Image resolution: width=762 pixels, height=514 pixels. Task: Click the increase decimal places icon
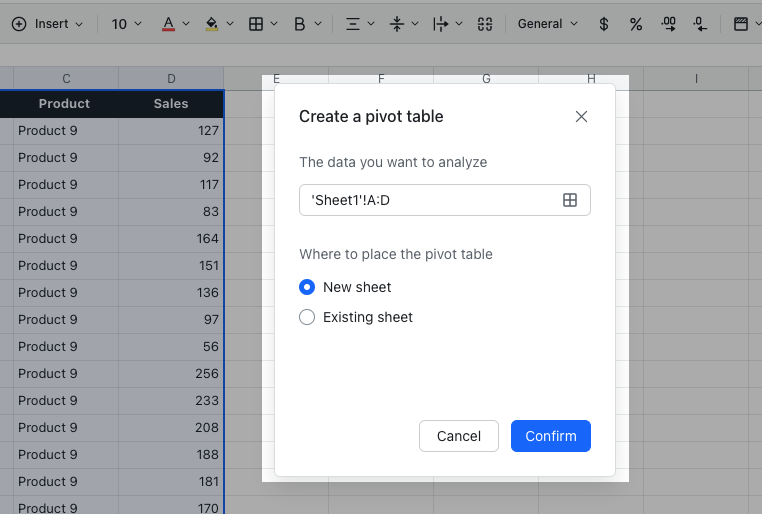pyautogui.click(x=669, y=23)
